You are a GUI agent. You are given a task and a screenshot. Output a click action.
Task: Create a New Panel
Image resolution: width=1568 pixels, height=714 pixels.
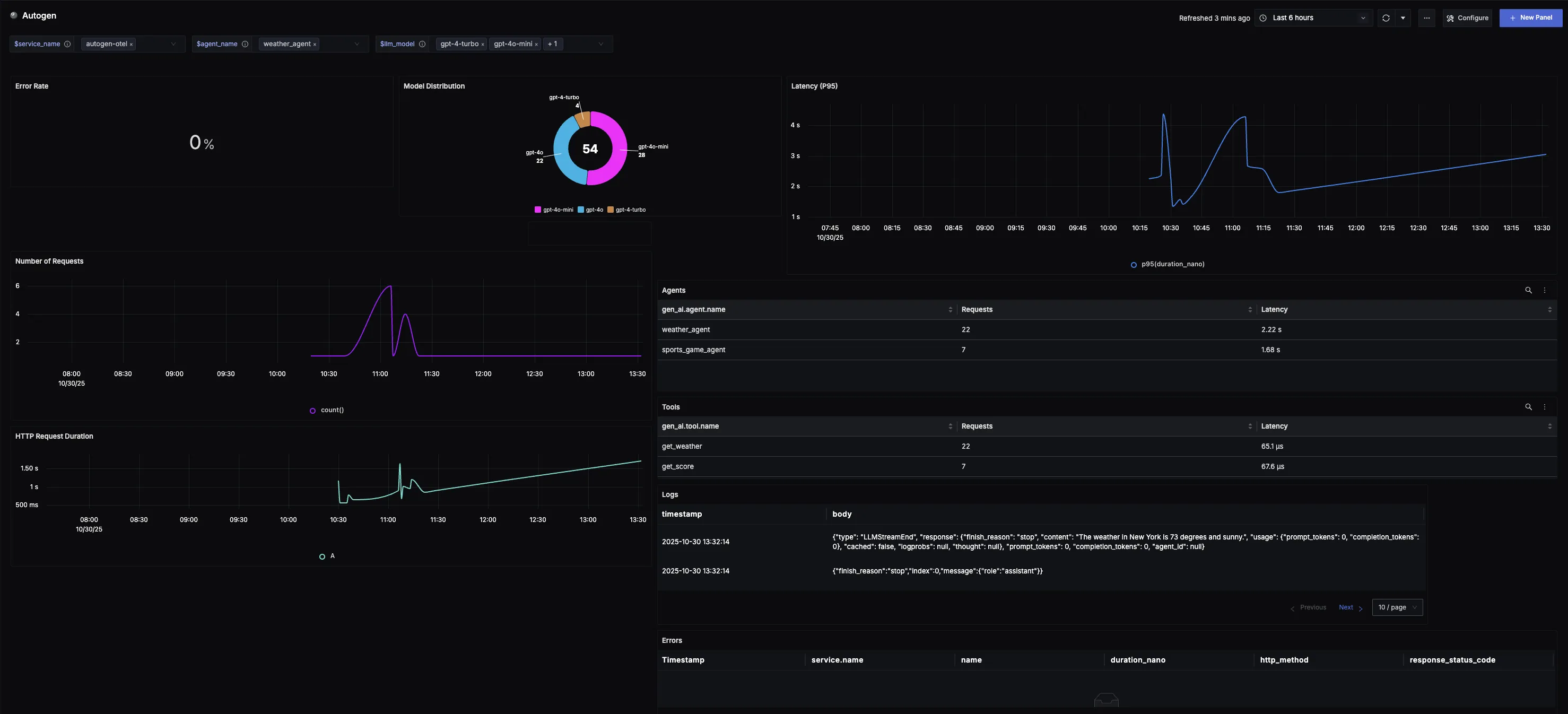pos(1531,18)
